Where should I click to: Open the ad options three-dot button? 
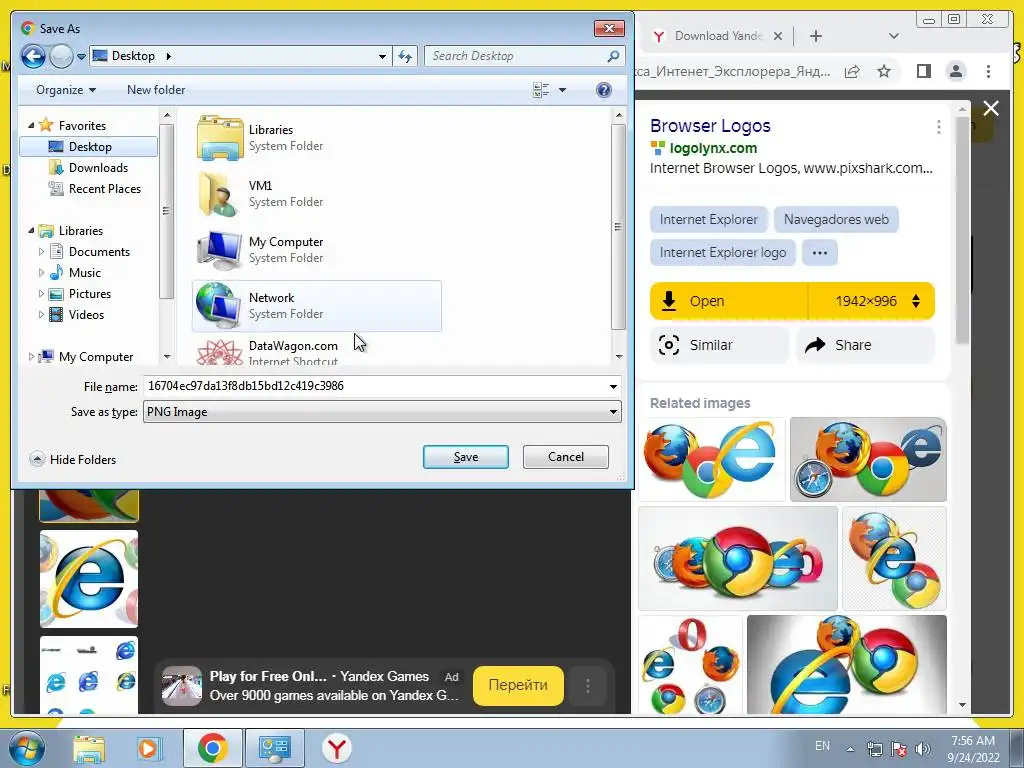(588, 686)
